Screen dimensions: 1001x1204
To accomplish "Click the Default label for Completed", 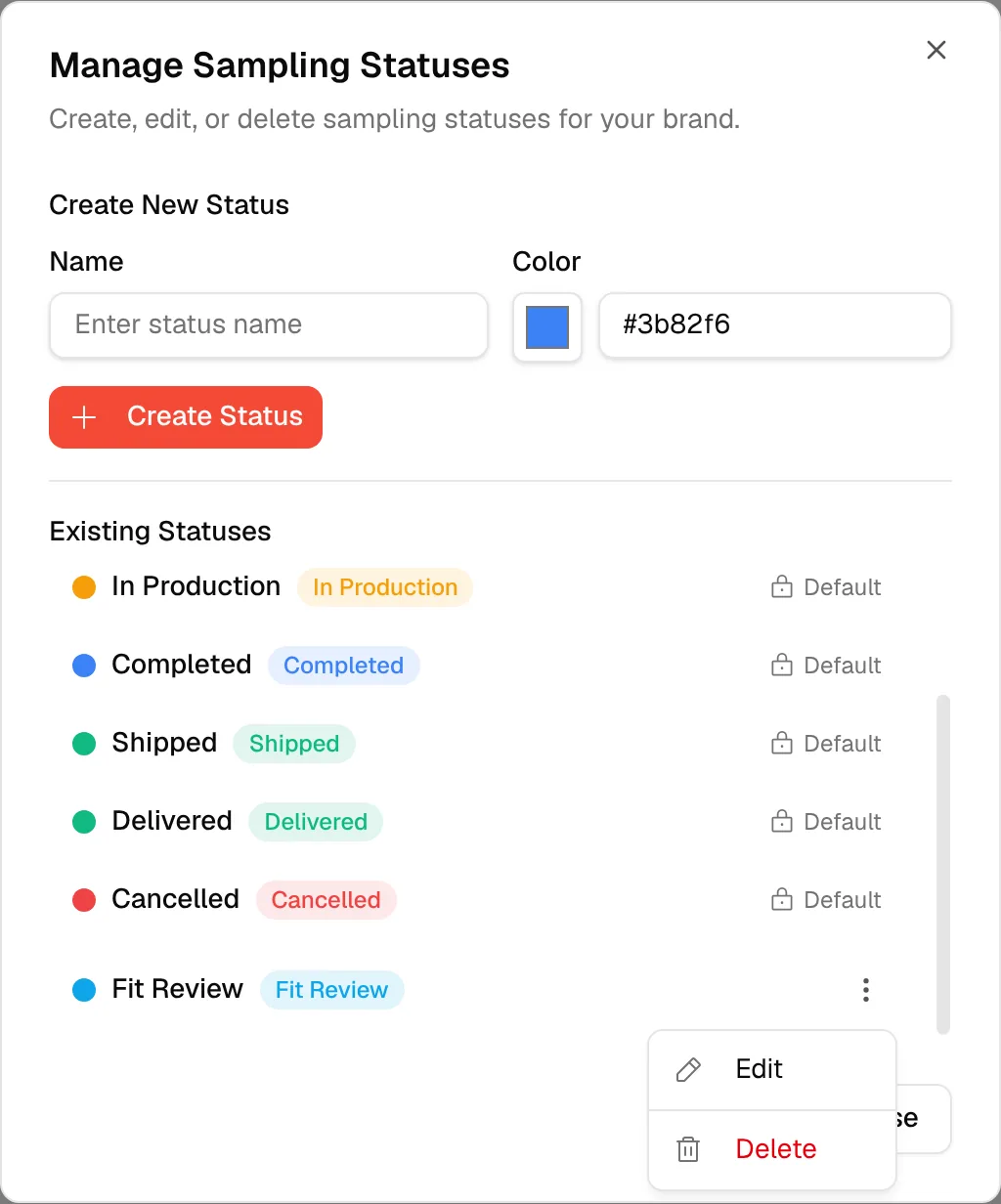I will 843,666.
